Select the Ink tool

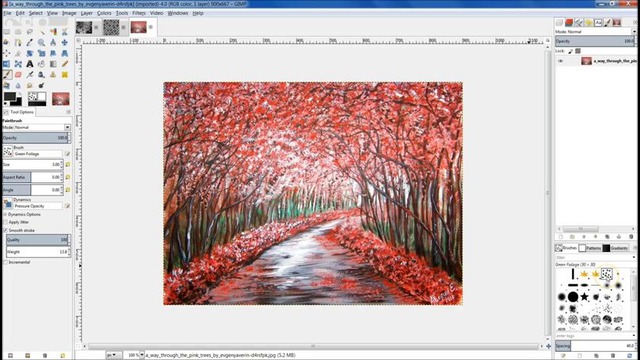point(41,75)
